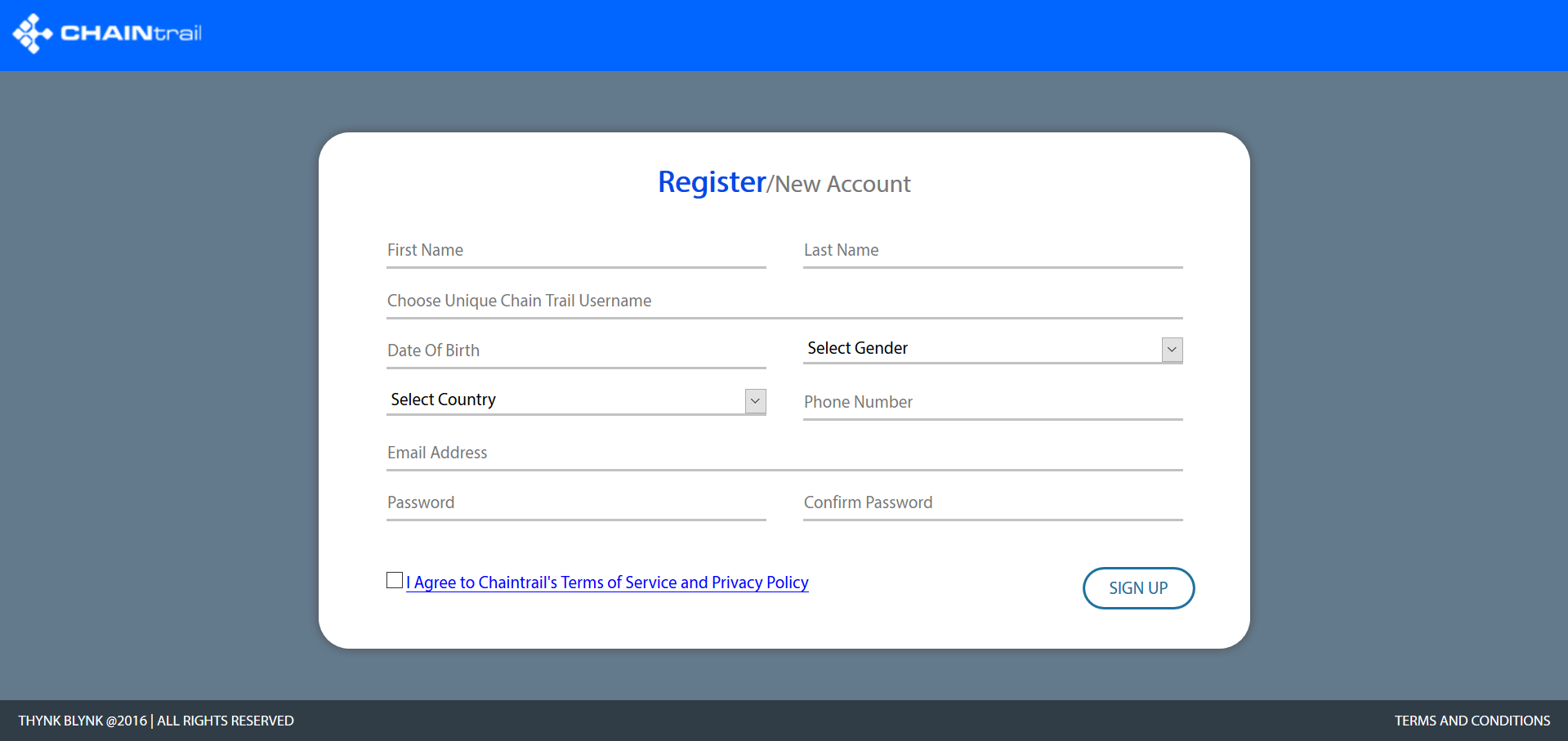This screenshot has height=741, width=1568.
Task: Select the Chain Trail Username field
Action: pyautogui.click(x=784, y=301)
